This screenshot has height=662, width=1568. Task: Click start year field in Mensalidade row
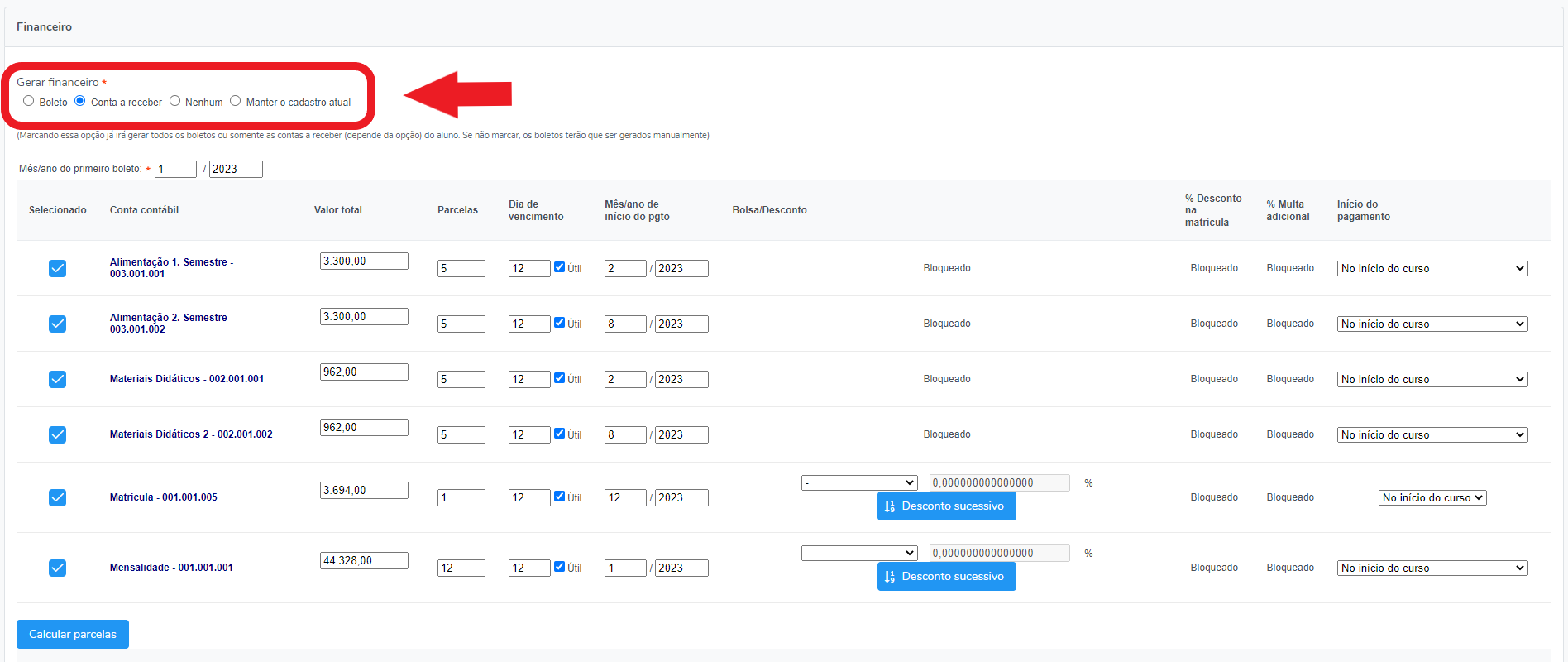(x=681, y=568)
